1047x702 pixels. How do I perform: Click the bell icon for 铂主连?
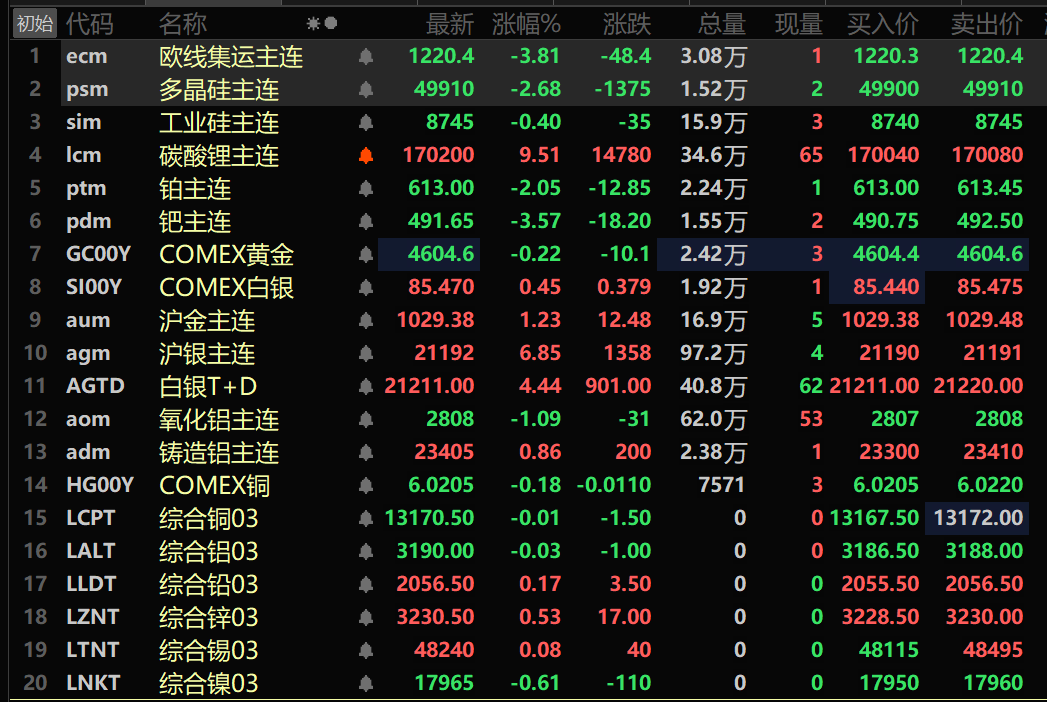(366, 189)
